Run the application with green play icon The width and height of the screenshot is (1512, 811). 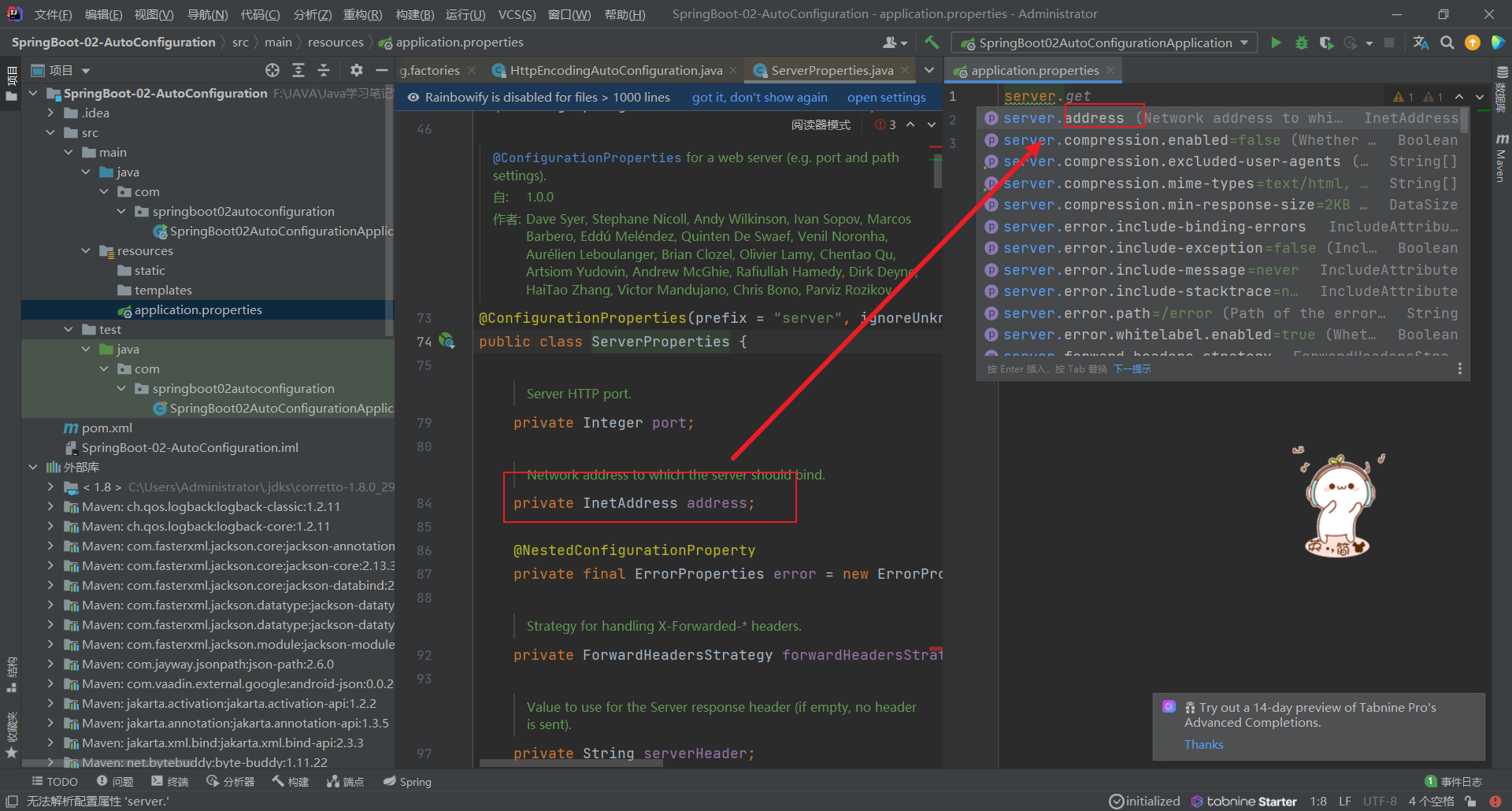pyautogui.click(x=1276, y=43)
